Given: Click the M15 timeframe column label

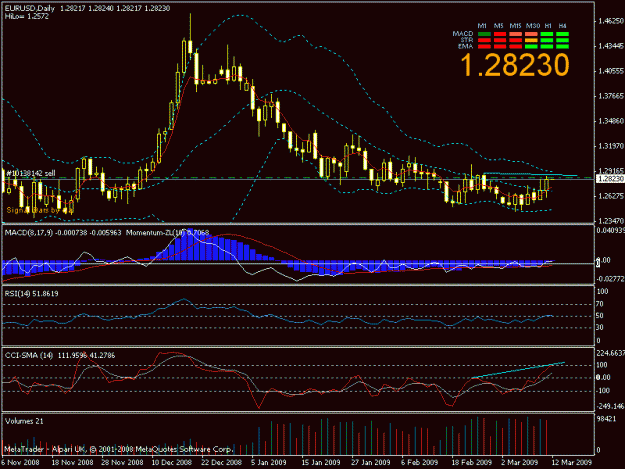Looking at the screenshot, I should [x=515, y=26].
